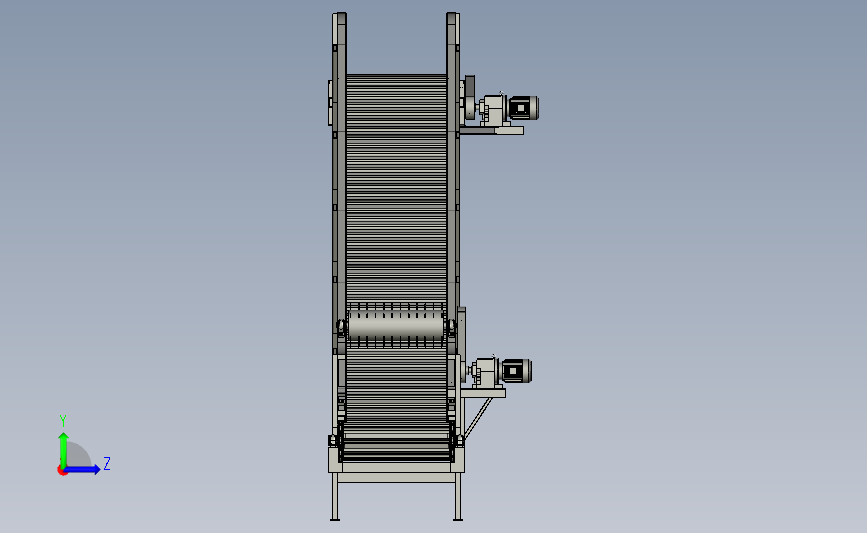The width and height of the screenshot is (867, 533).
Task: Click the green Y axis arrow on the triad
Action: point(63,449)
